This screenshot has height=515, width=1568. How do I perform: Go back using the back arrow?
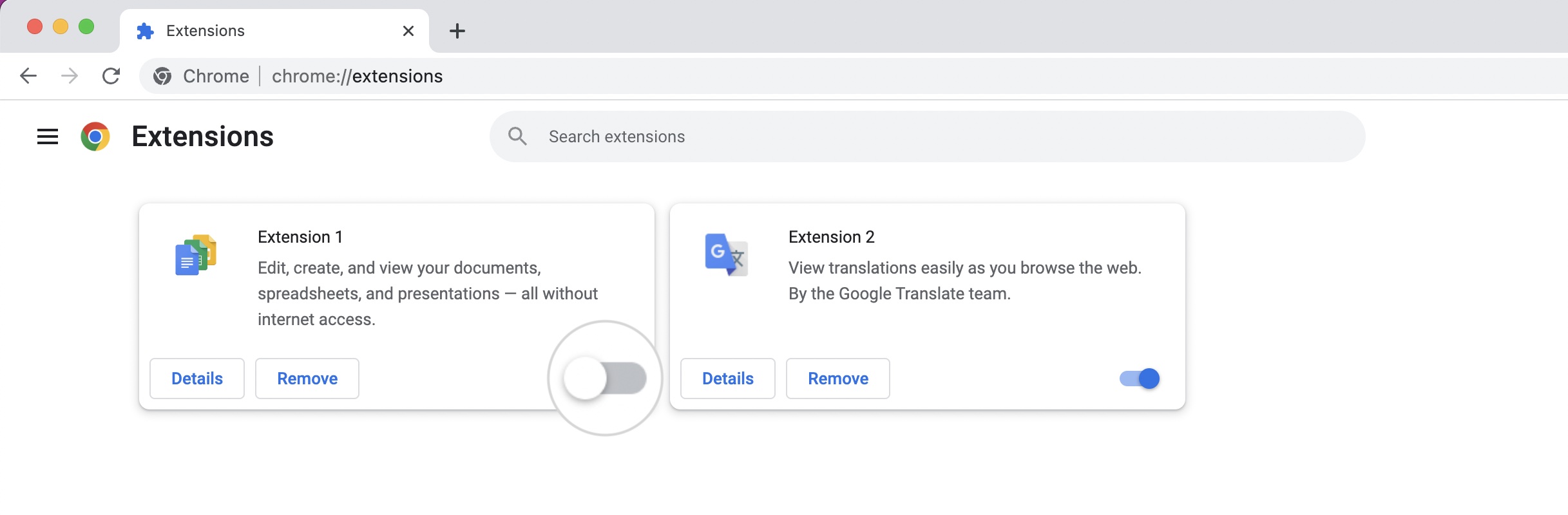click(28, 76)
